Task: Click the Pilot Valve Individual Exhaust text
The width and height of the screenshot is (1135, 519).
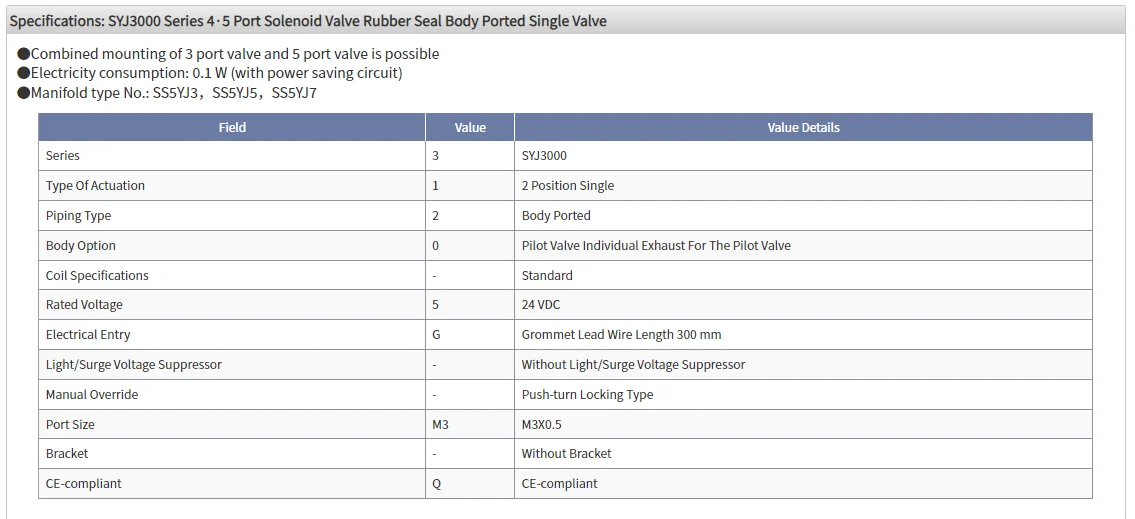Action: pos(656,246)
